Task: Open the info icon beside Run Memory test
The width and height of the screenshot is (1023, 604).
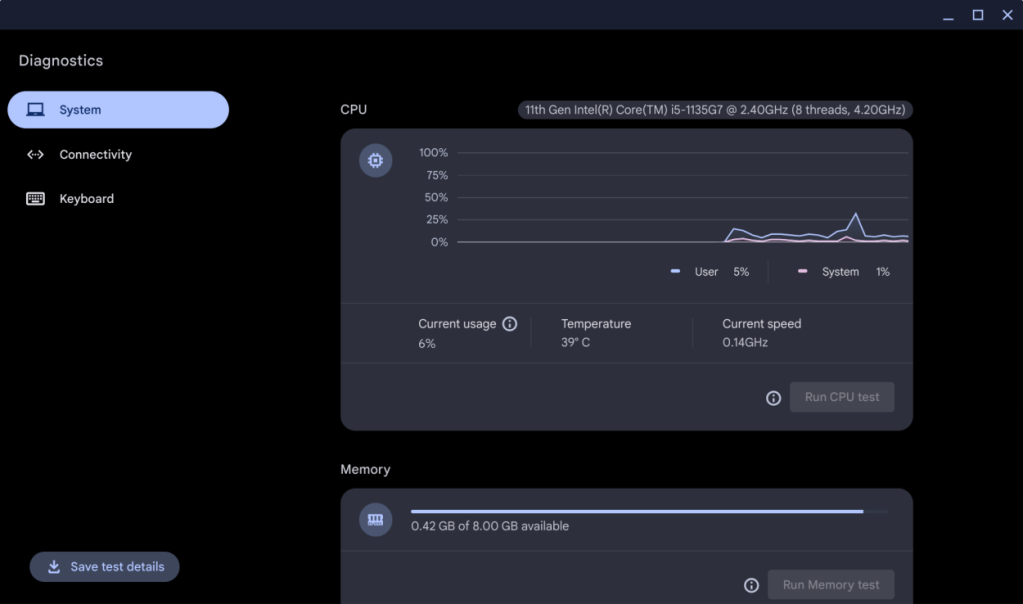Action: (x=752, y=586)
